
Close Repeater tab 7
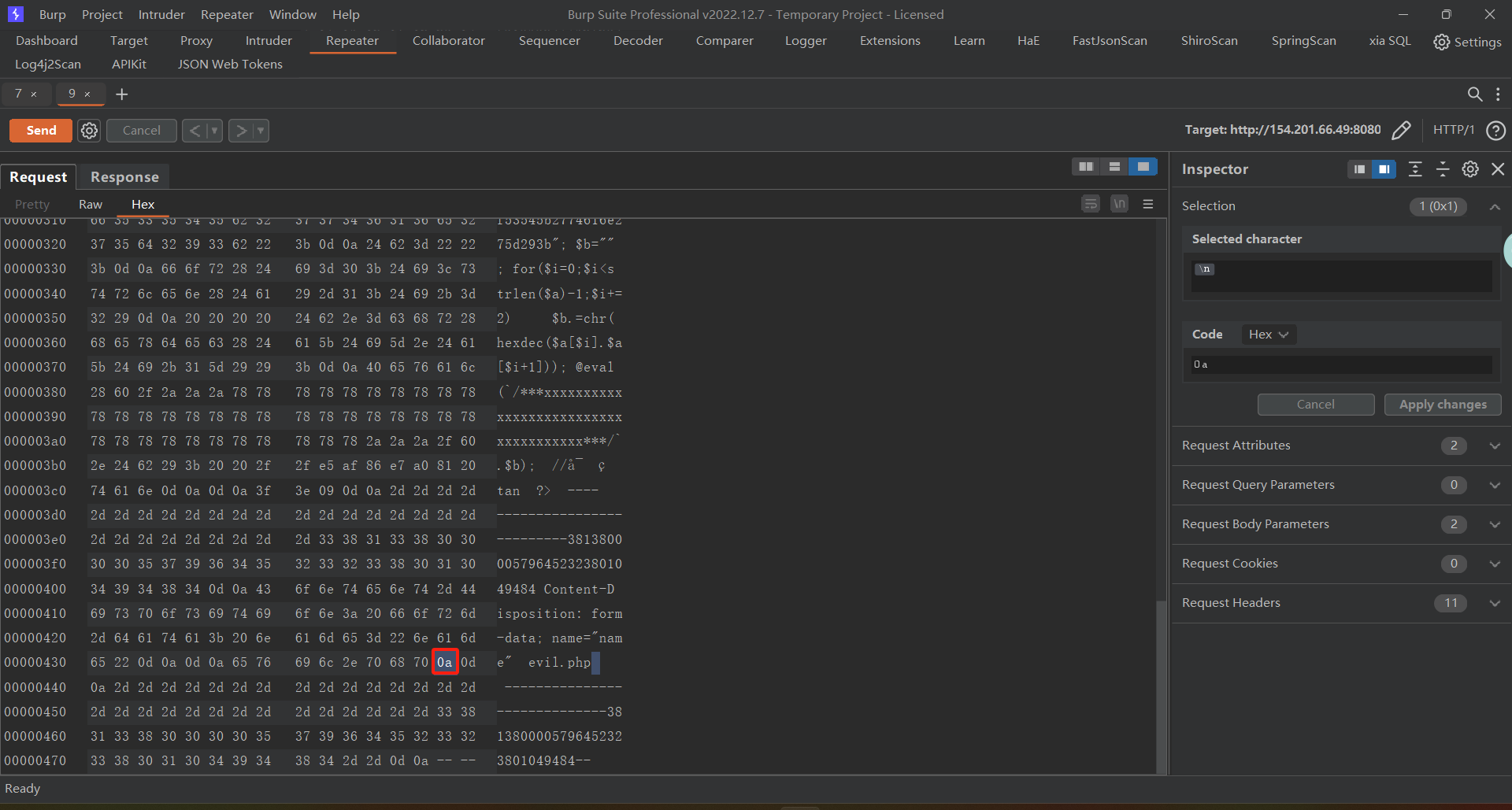pos(34,94)
